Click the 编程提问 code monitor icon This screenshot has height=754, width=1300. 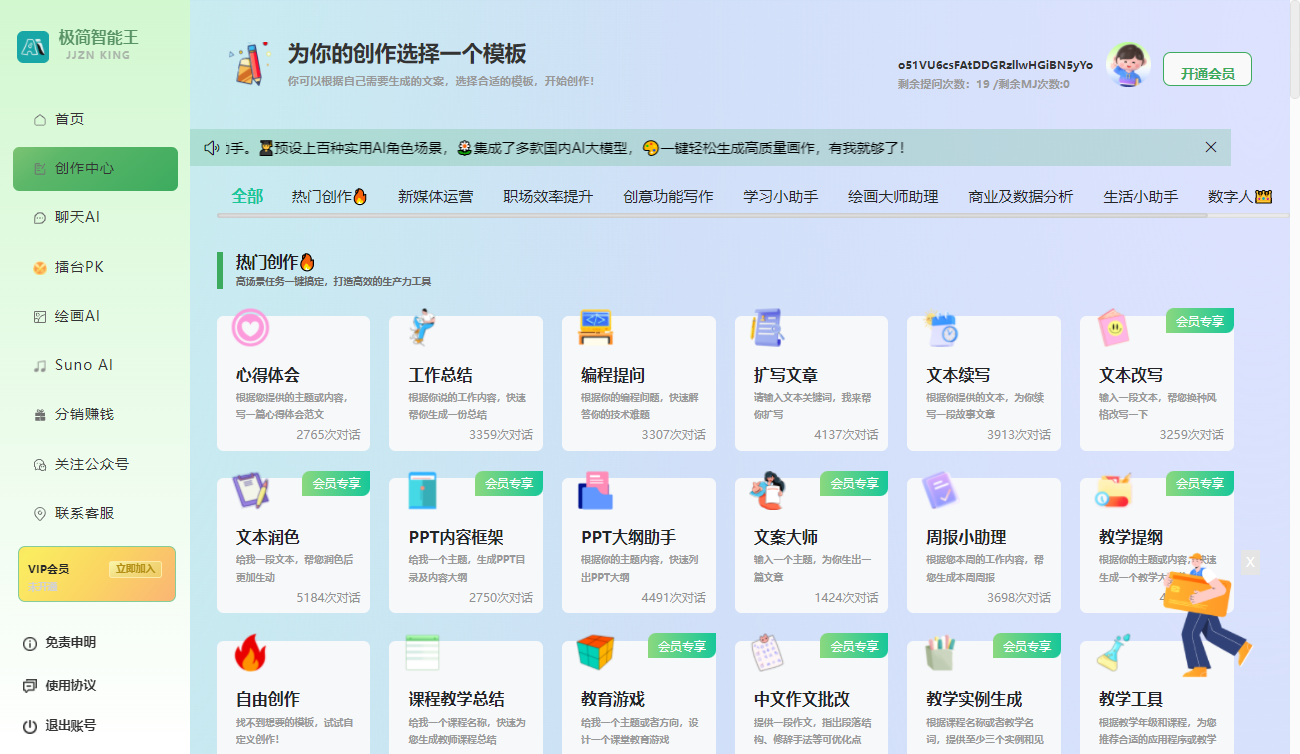pos(596,326)
